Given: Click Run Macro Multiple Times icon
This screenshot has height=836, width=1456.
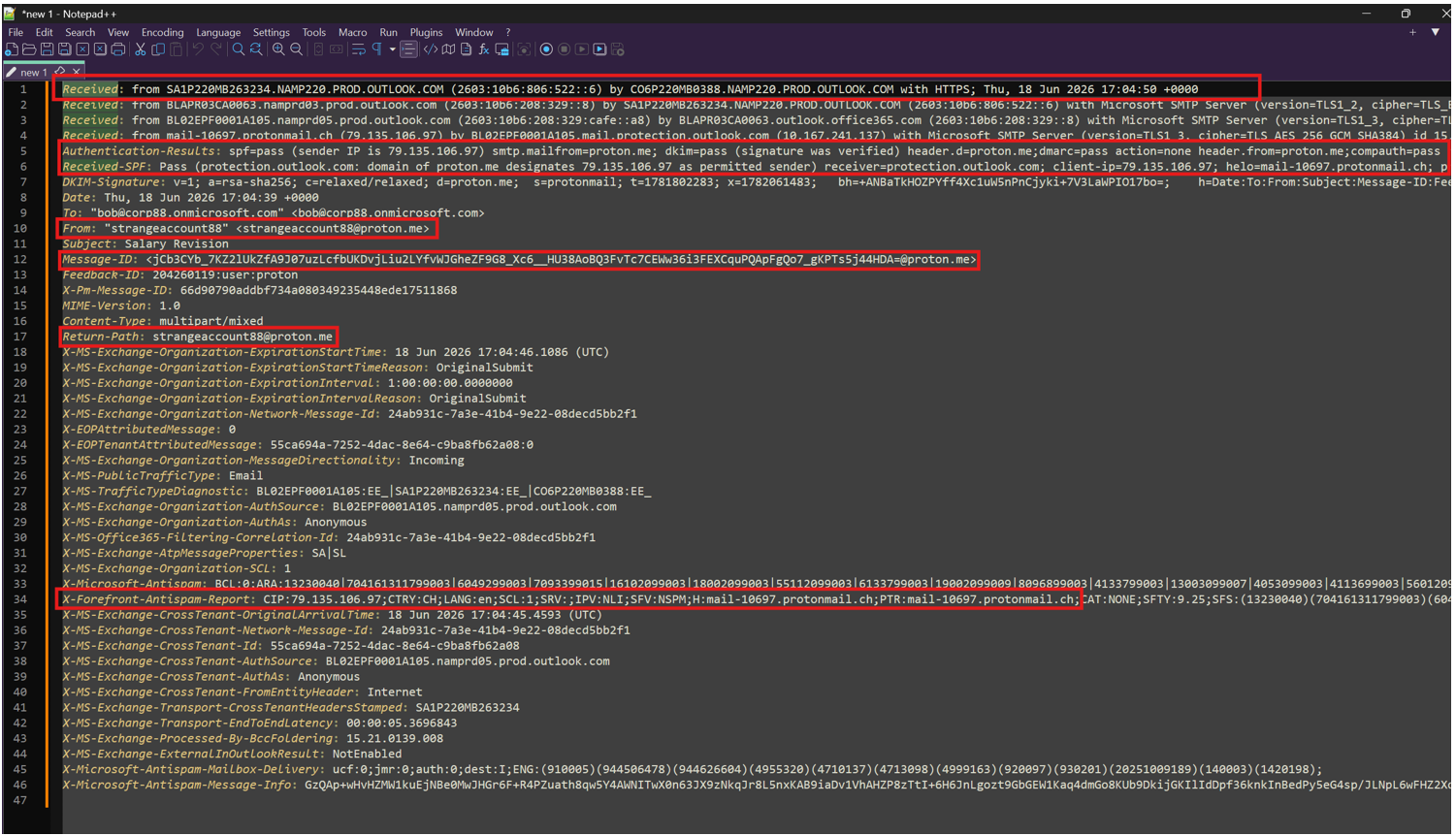Looking at the screenshot, I should click(x=599, y=49).
